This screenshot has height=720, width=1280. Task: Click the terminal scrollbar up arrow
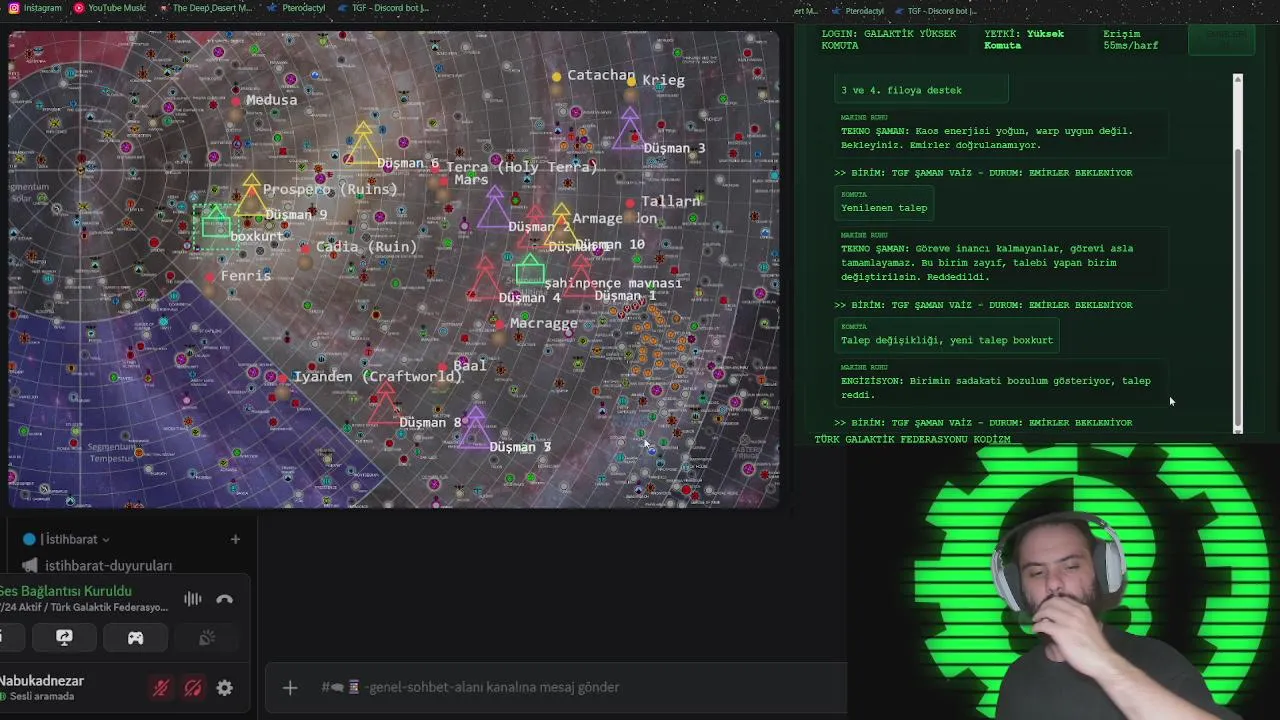coord(1238,79)
